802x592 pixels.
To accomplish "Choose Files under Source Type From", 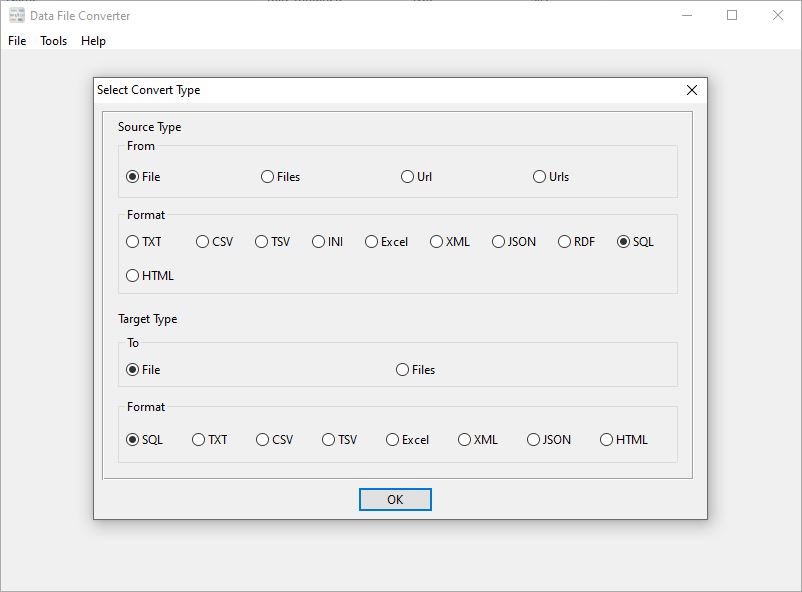I will [x=267, y=175].
